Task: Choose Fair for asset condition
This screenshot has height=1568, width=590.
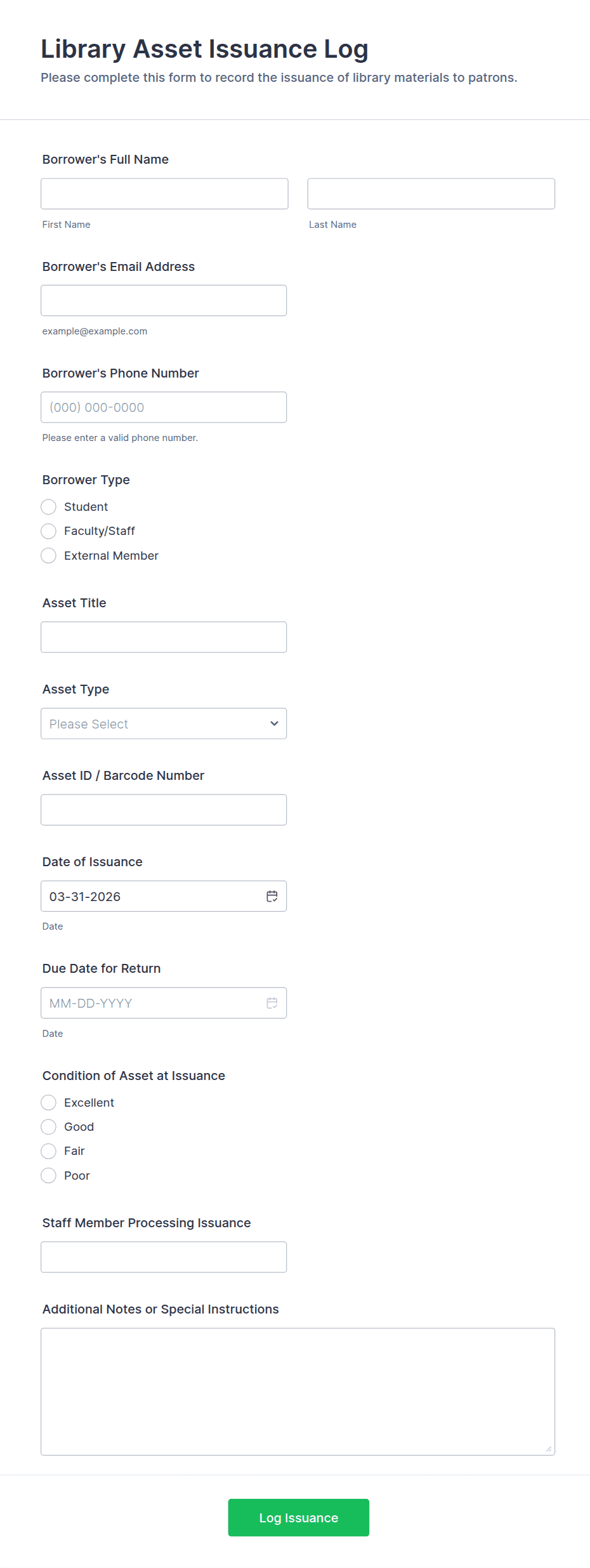Action: [x=49, y=1150]
